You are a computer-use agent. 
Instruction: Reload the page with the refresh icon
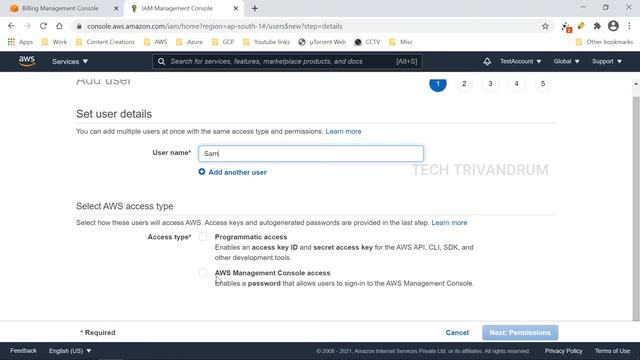coord(43,26)
